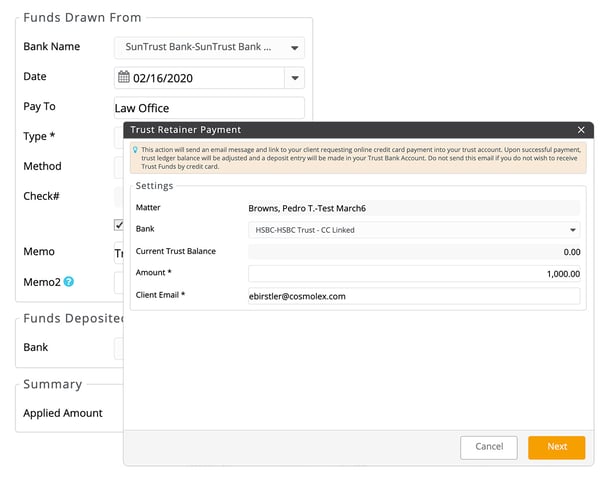Click the Cancel button
Image resolution: width=610 pixels, height=499 pixels.
point(489,447)
